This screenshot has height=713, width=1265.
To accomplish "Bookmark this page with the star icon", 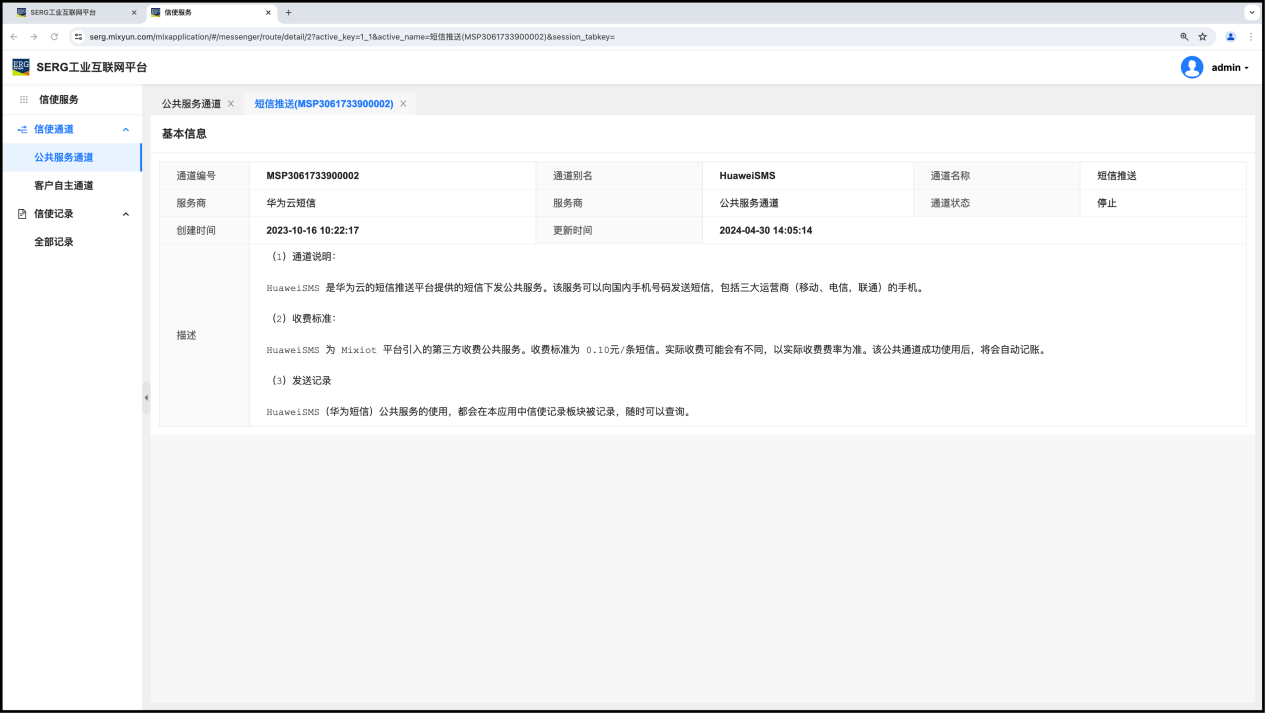I will tap(1203, 37).
